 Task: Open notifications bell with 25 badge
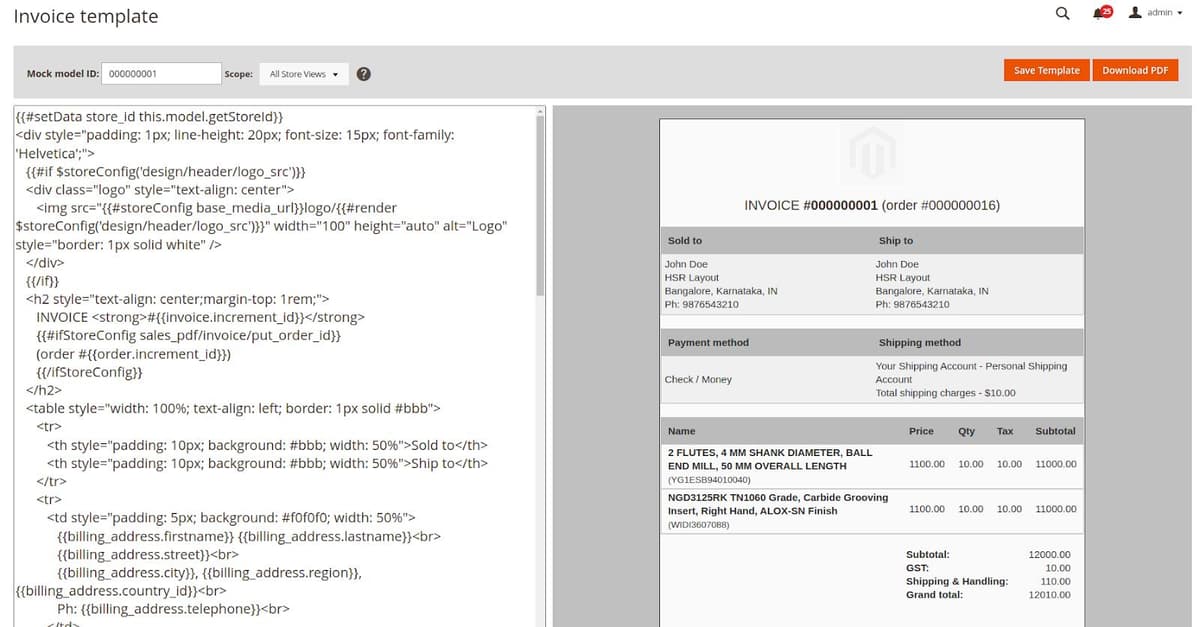click(1101, 13)
